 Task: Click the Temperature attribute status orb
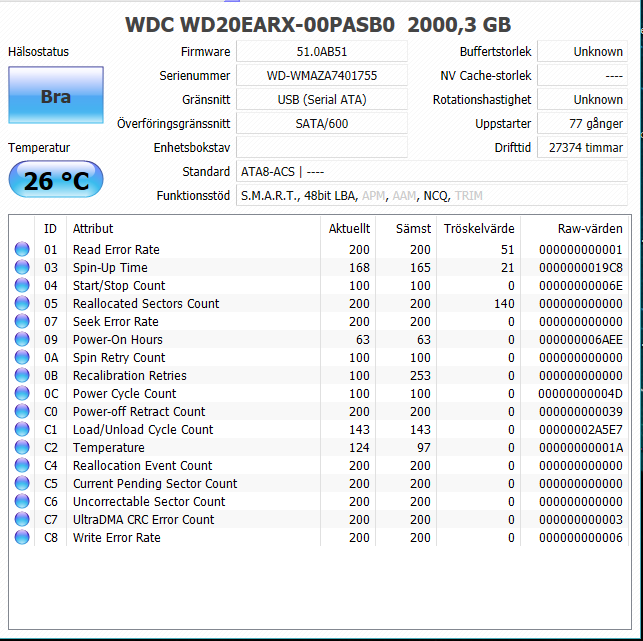pyautogui.click(x=22, y=448)
